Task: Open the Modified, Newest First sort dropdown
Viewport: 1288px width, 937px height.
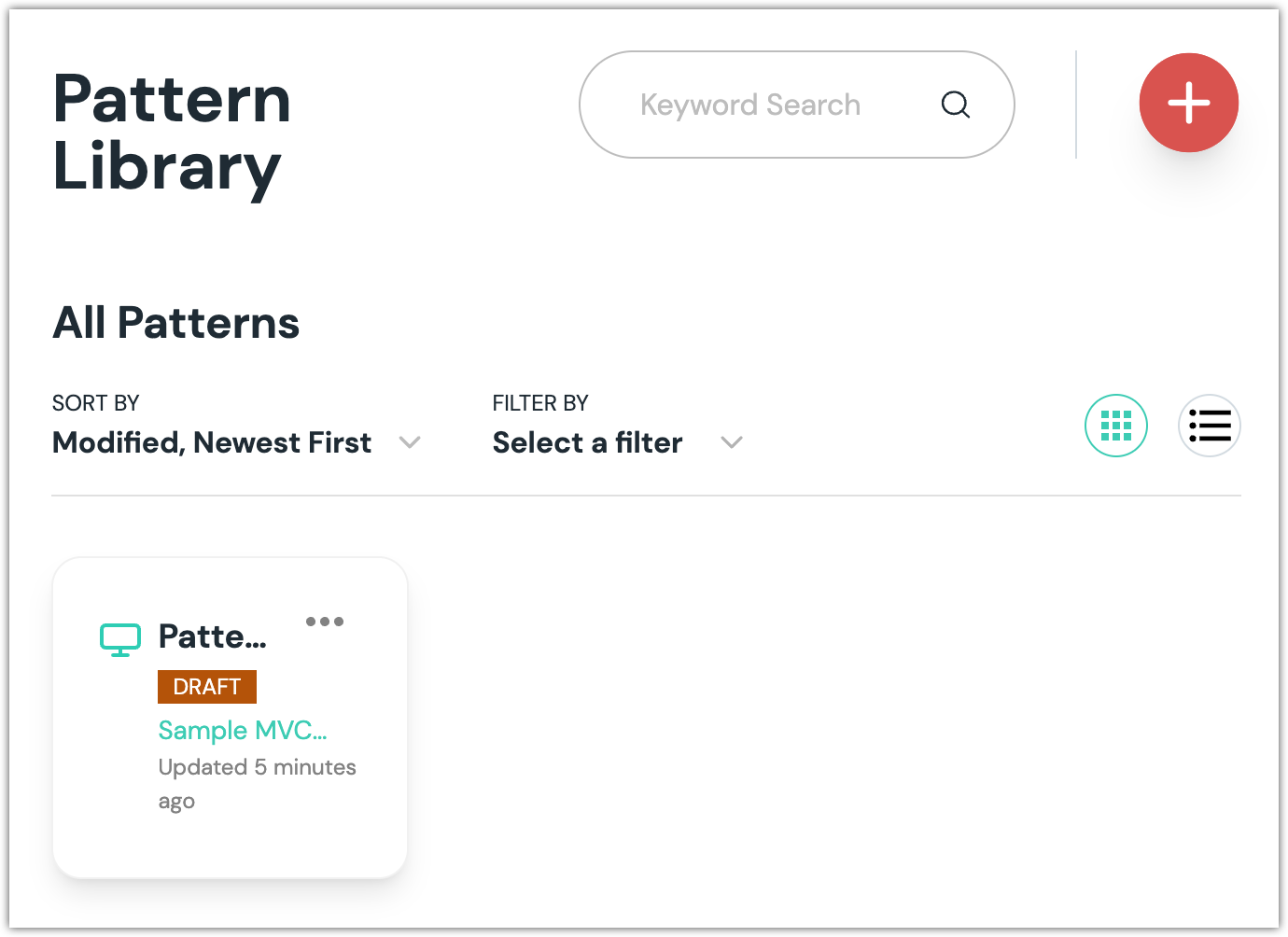Action: [x=236, y=442]
